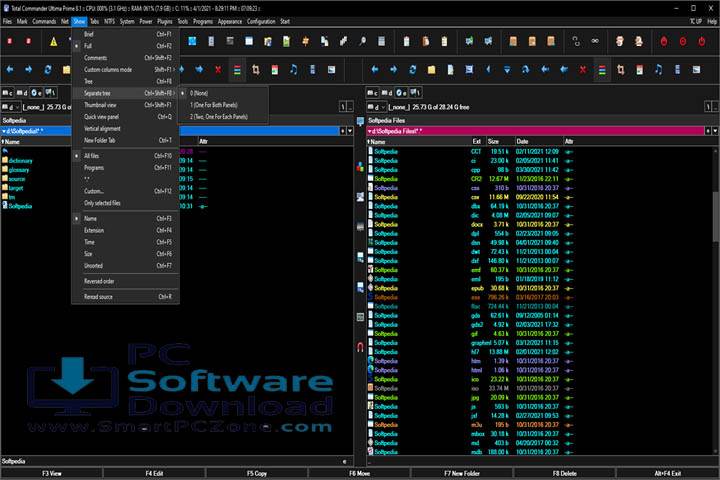Select the Softpedia epub file row

click(x=471, y=288)
